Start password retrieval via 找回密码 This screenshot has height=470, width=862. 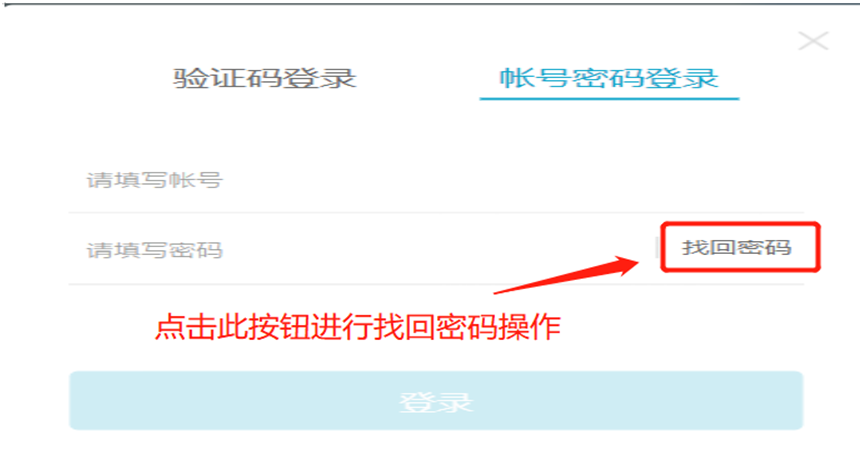pos(737,247)
